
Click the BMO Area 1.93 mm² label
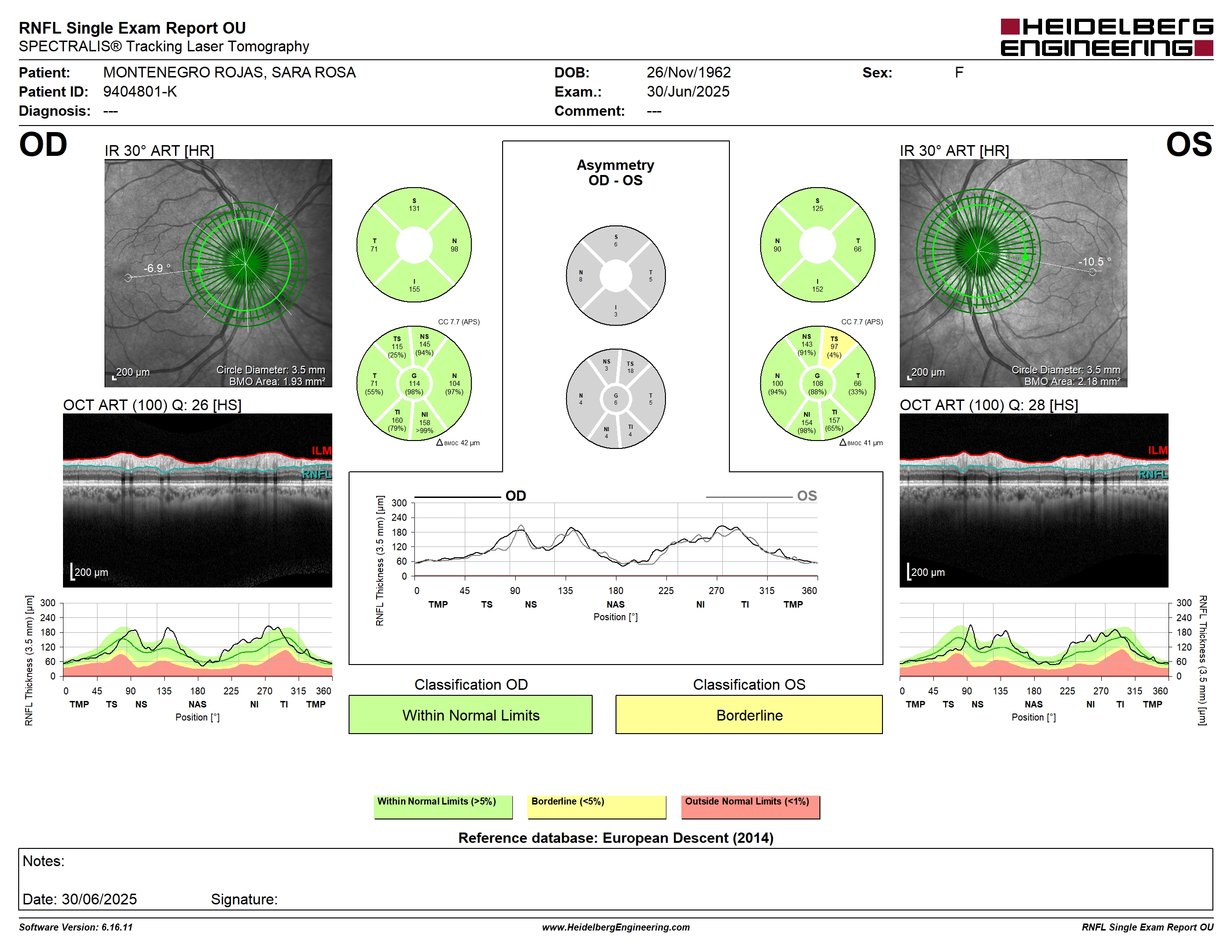[x=277, y=381]
